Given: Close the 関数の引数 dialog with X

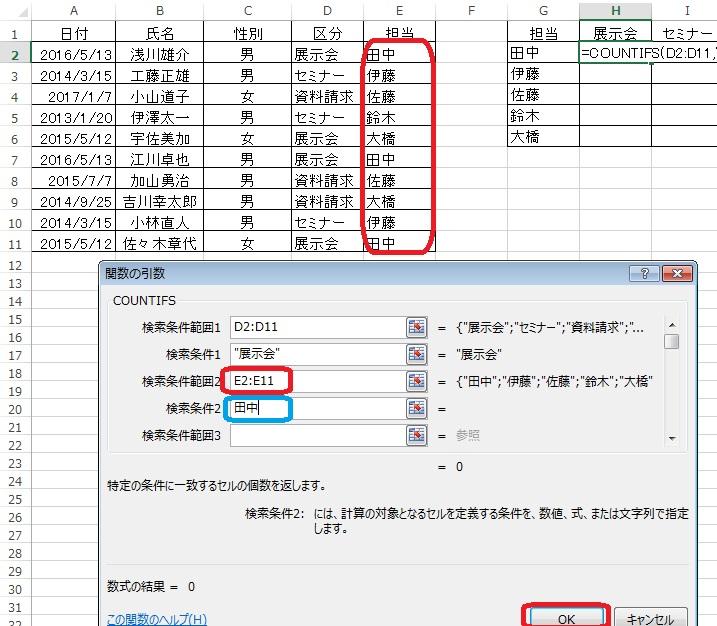Looking at the screenshot, I should point(676,274).
